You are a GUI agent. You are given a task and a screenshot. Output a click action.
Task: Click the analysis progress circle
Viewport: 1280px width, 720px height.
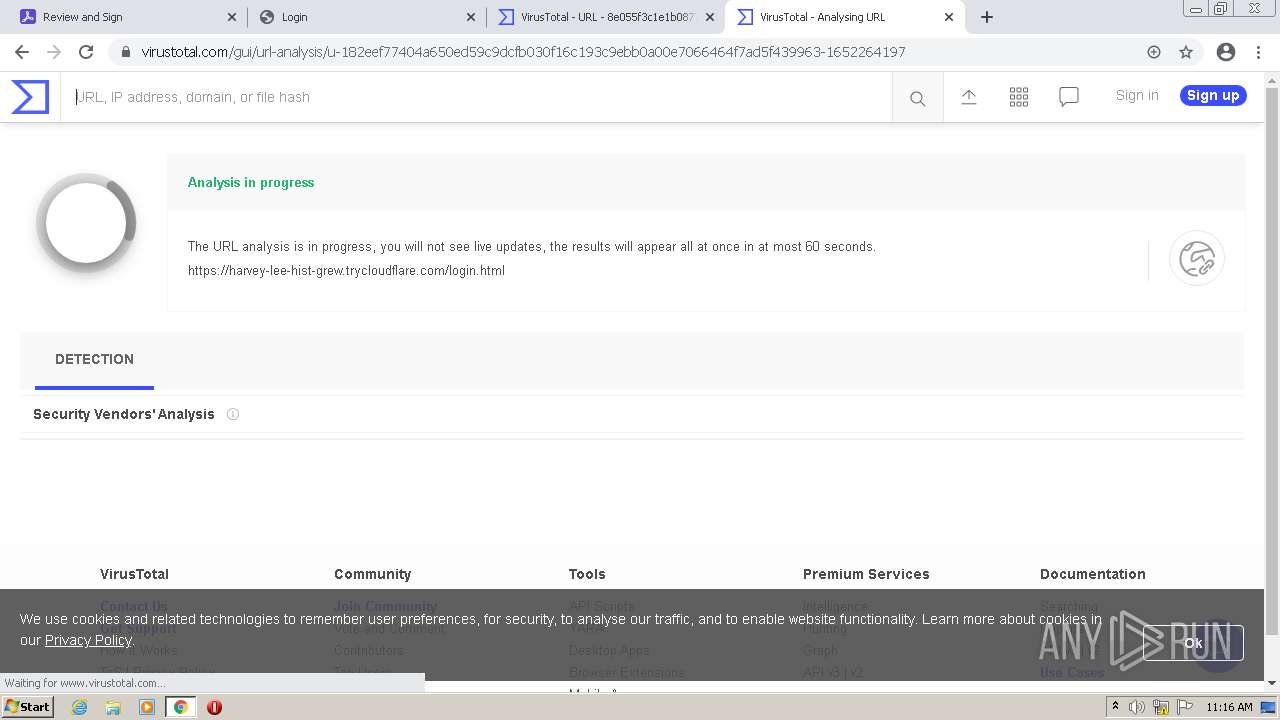[86, 223]
